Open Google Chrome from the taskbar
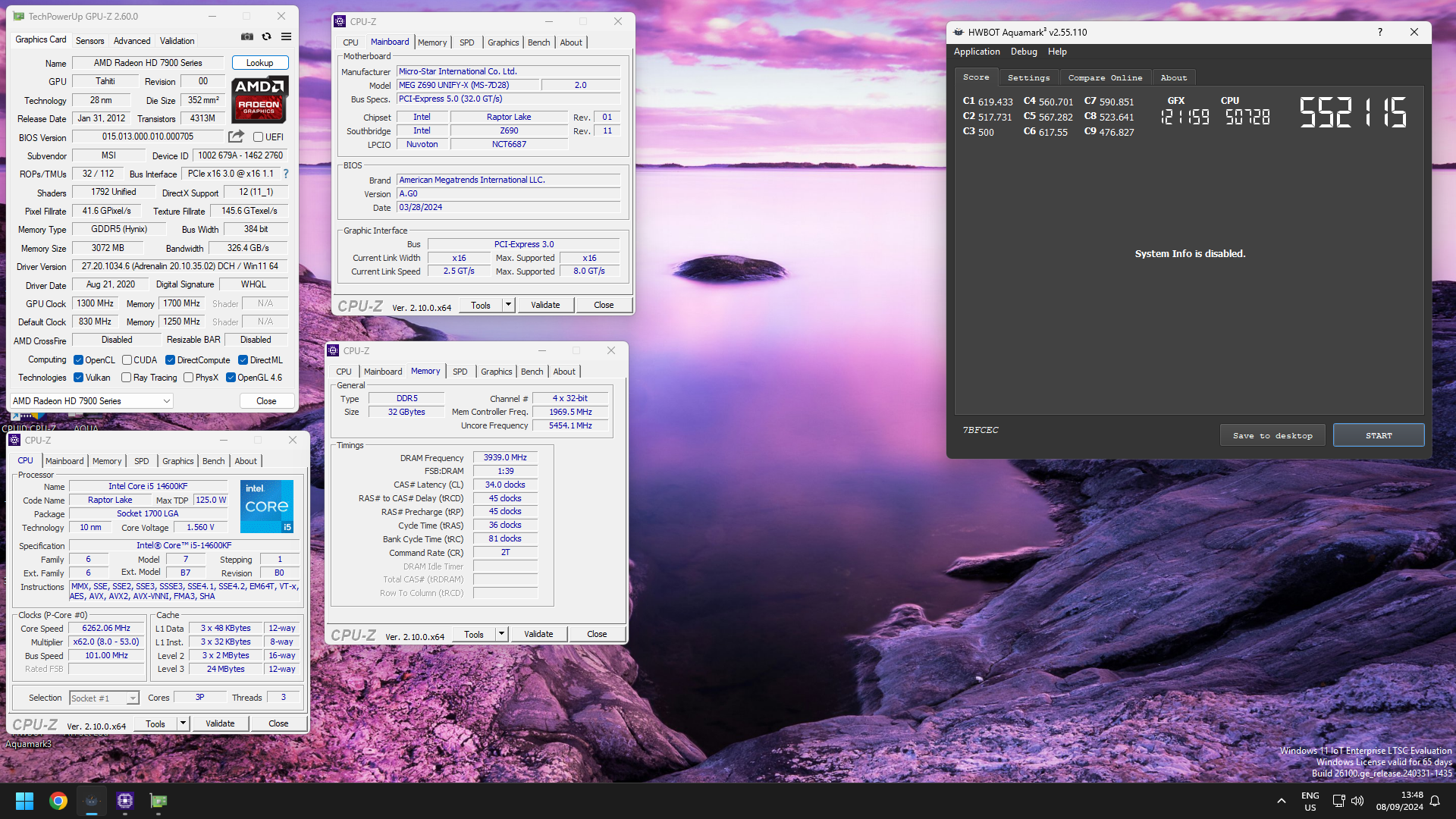 tap(58, 801)
